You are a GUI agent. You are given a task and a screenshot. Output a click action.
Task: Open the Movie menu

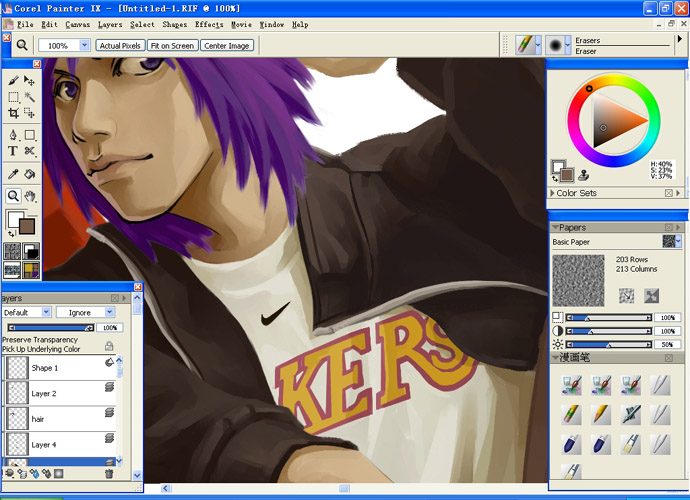tap(242, 25)
